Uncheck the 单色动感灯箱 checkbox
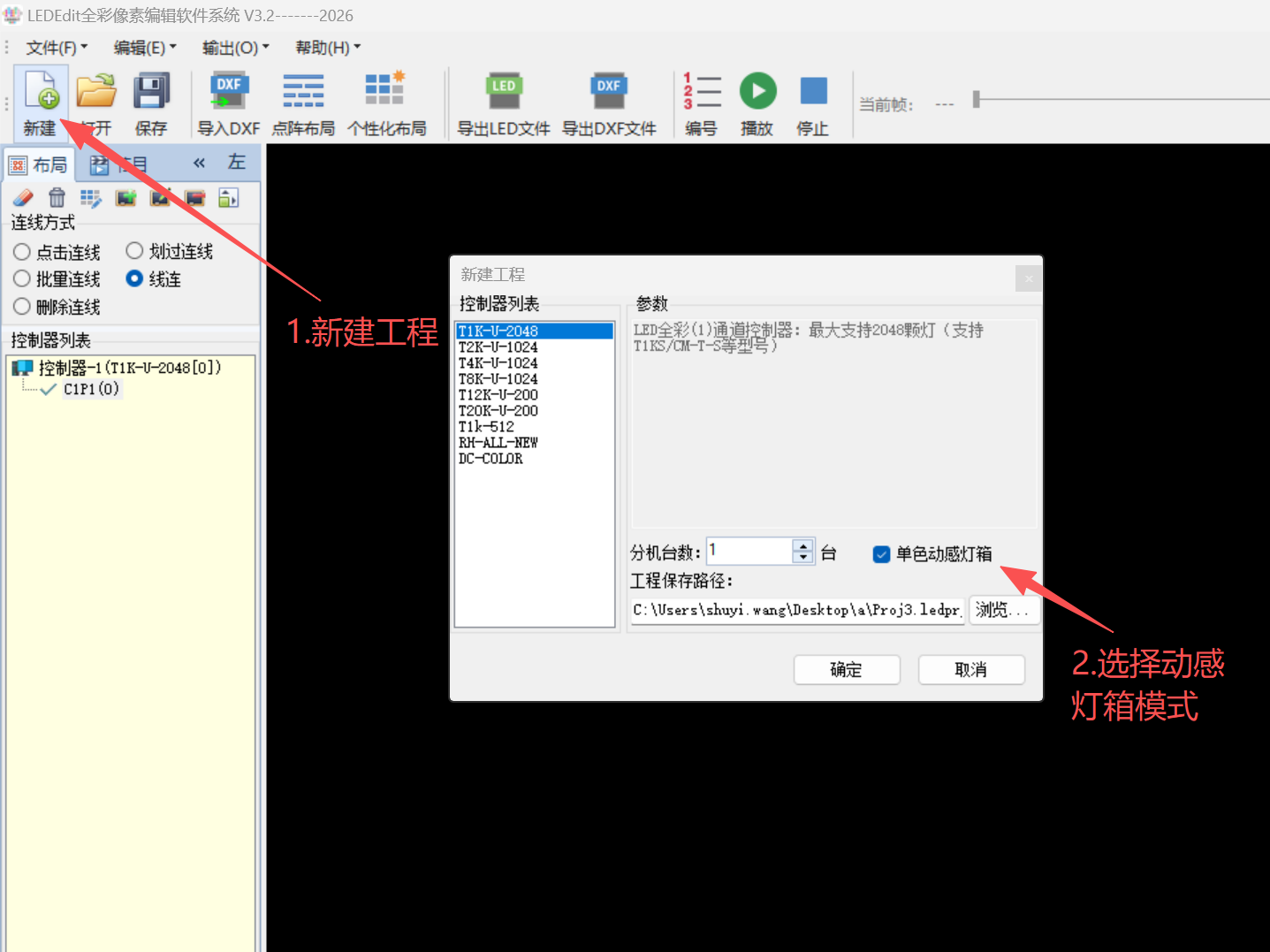The height and width of the screenshot is (952, 1270). (x=881, y=554)
